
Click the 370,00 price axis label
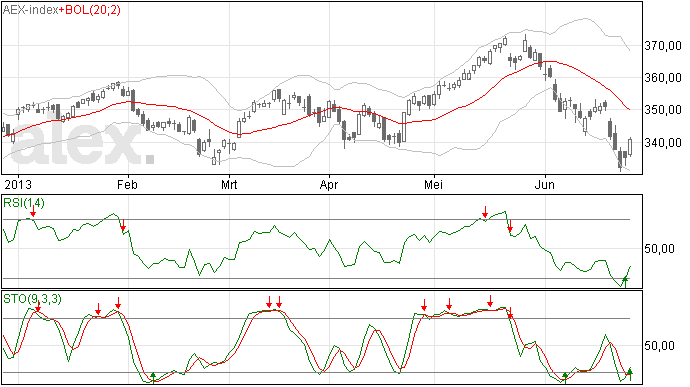coord(663,46)
